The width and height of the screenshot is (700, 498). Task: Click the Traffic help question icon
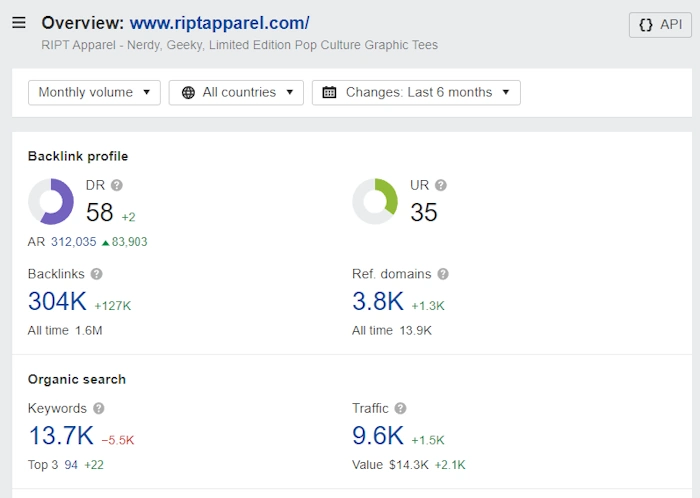tap(400, 408)
